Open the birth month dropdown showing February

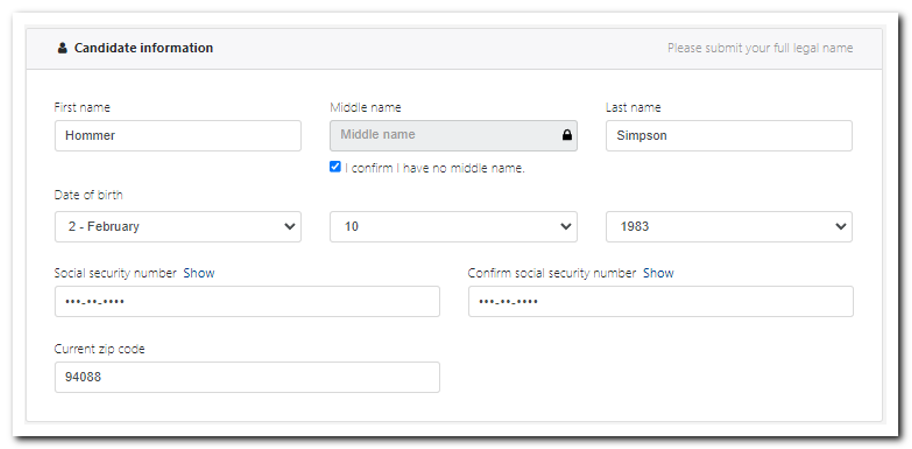click(178, 227)
